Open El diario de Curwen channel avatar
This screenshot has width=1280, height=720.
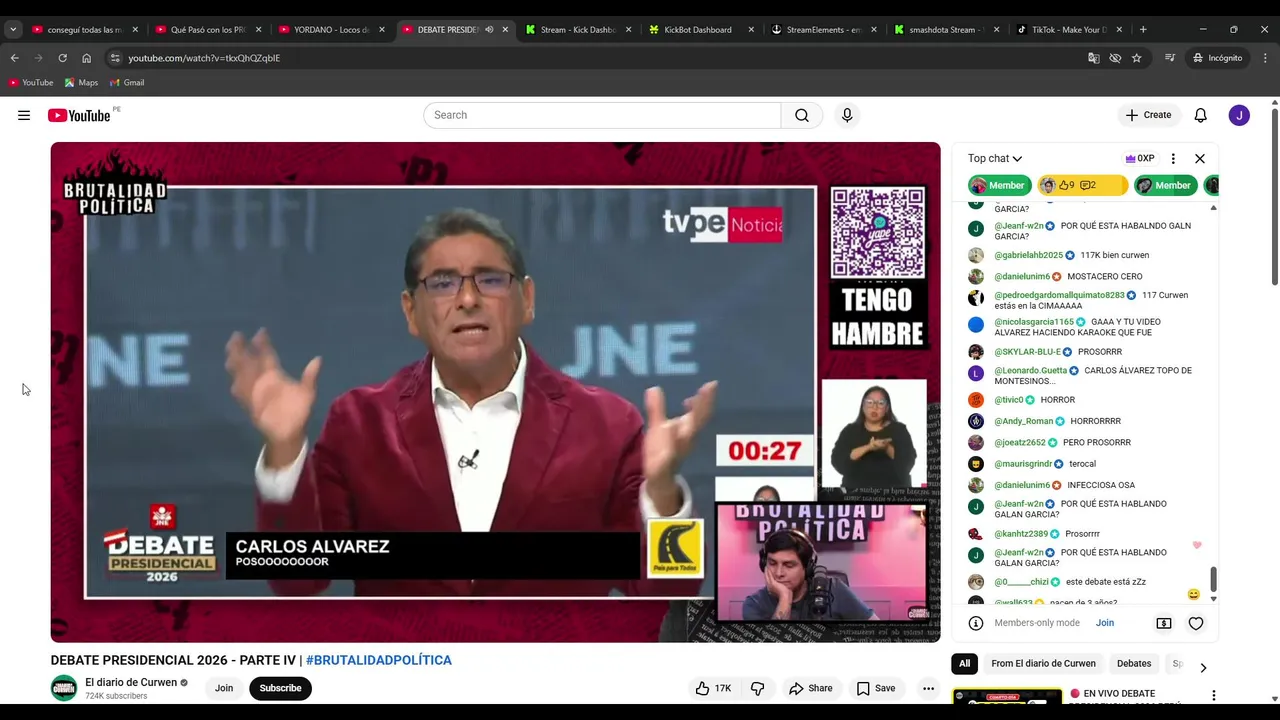pyautogui.click(x=64, y=688)
